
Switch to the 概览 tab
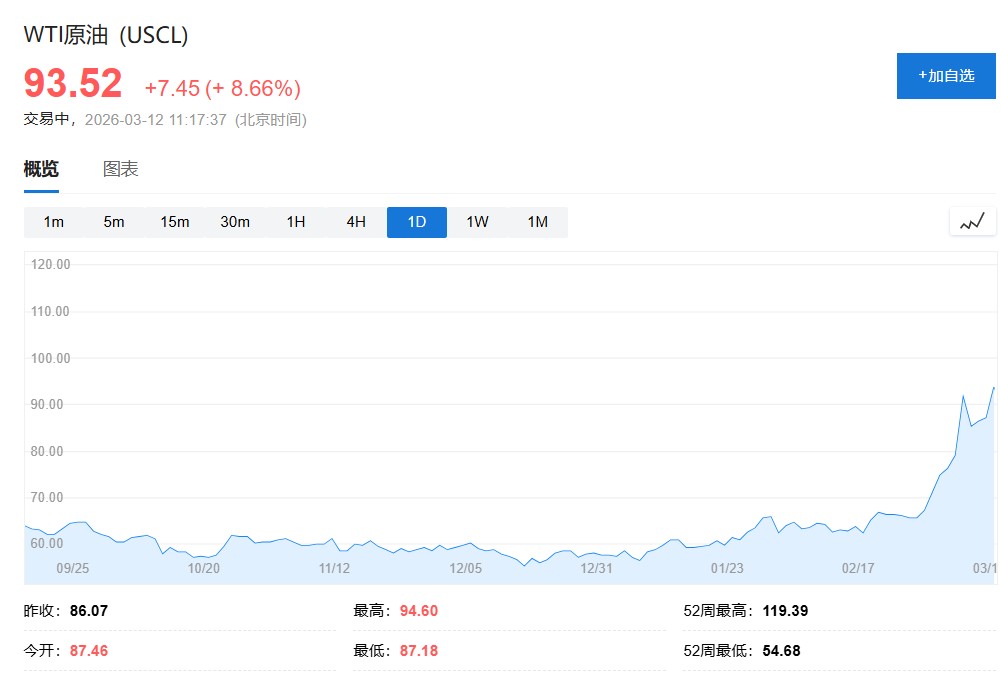(41, 169)
